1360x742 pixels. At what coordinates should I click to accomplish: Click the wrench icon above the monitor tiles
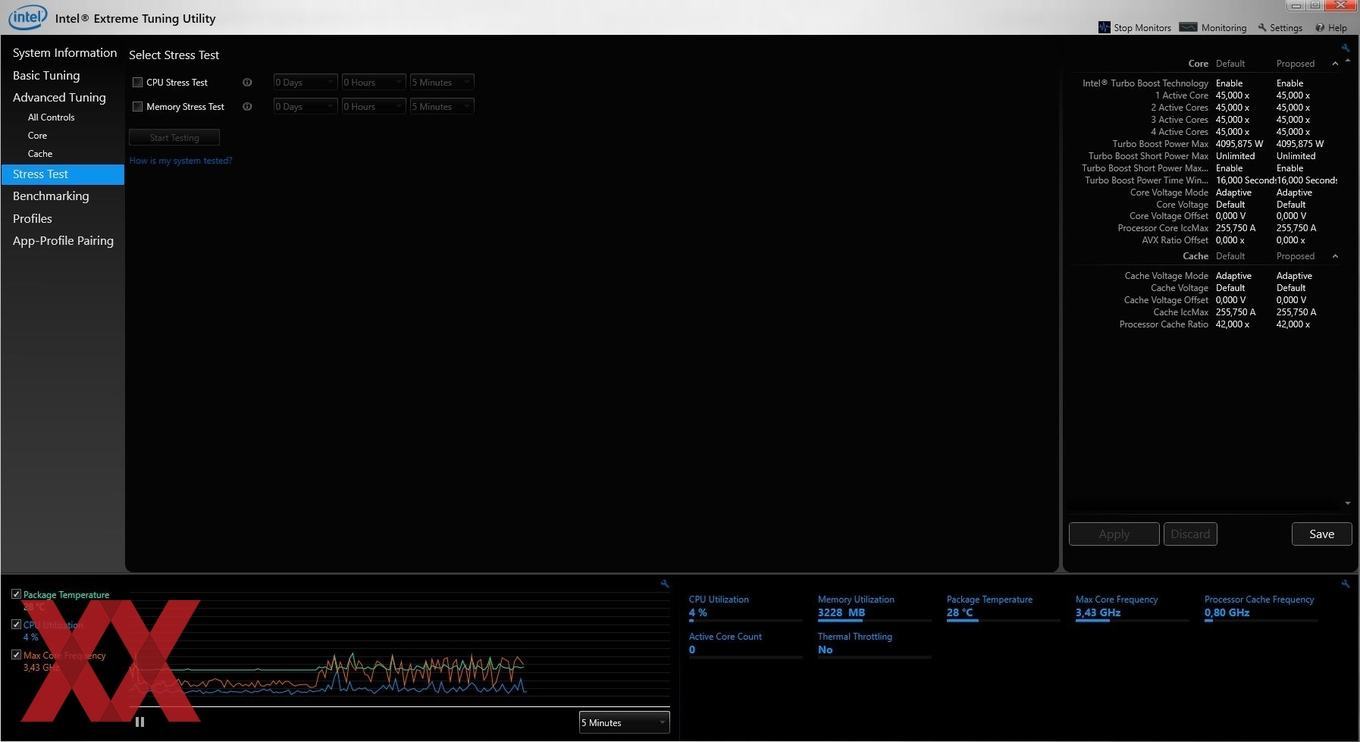pos(1345,584)
